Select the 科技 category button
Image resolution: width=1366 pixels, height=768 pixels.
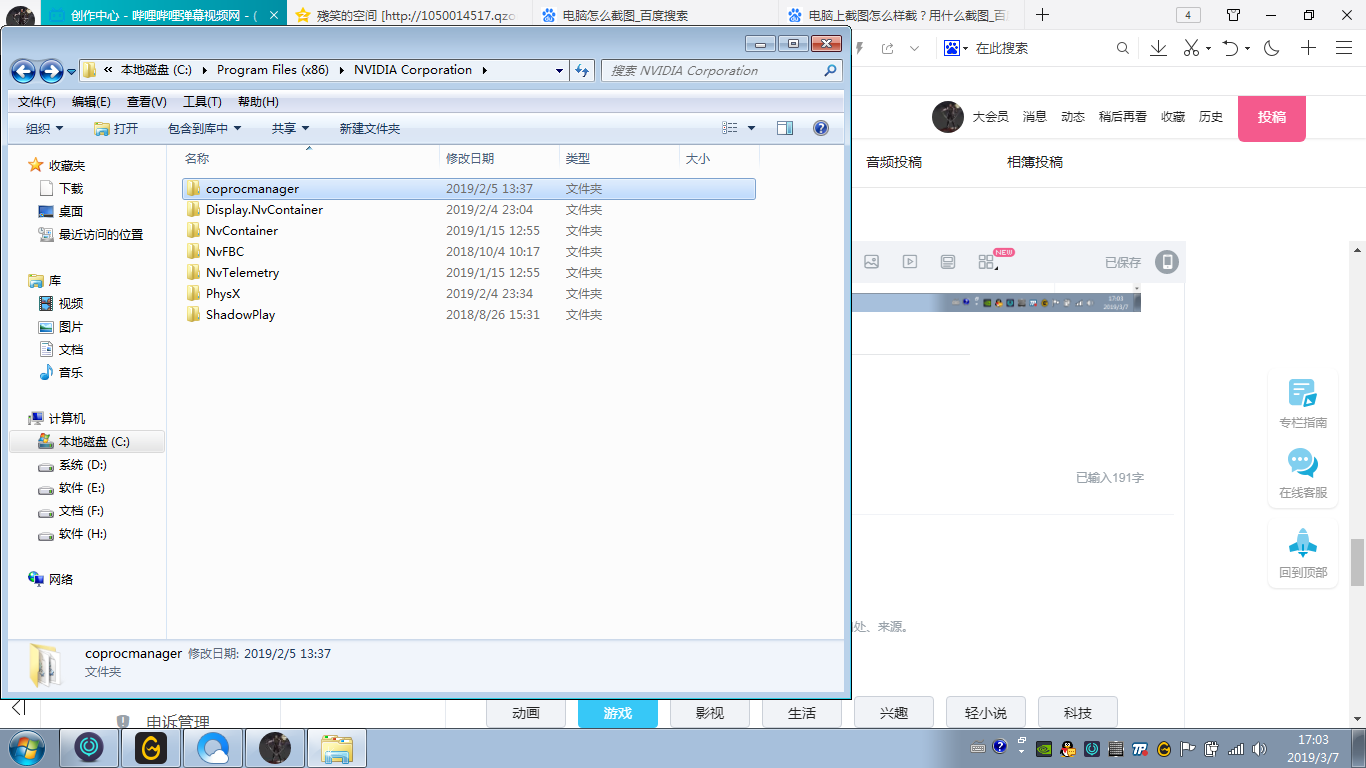[1078, 713]
